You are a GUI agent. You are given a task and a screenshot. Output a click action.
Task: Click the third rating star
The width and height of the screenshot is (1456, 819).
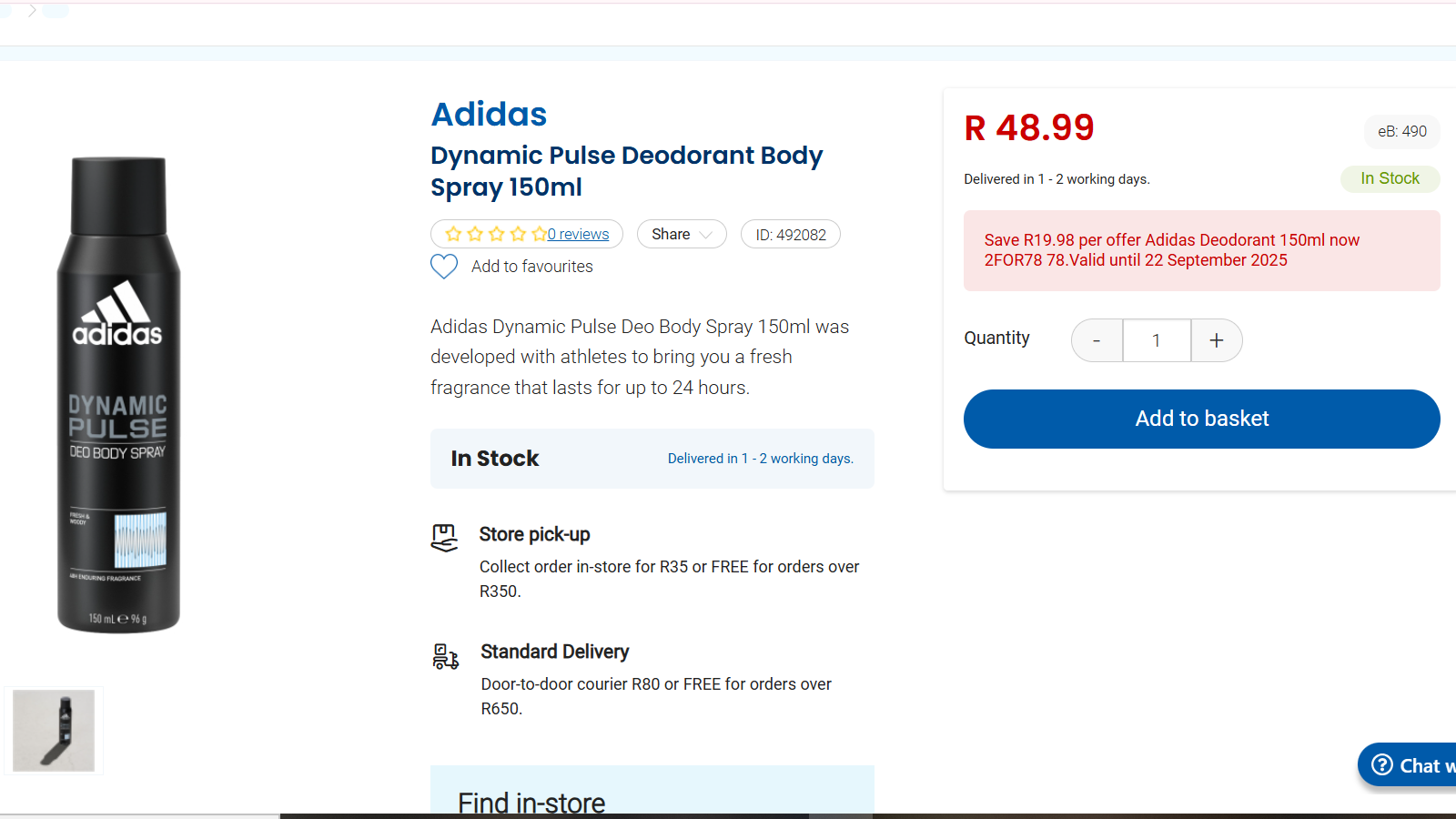tap(496, 234)
